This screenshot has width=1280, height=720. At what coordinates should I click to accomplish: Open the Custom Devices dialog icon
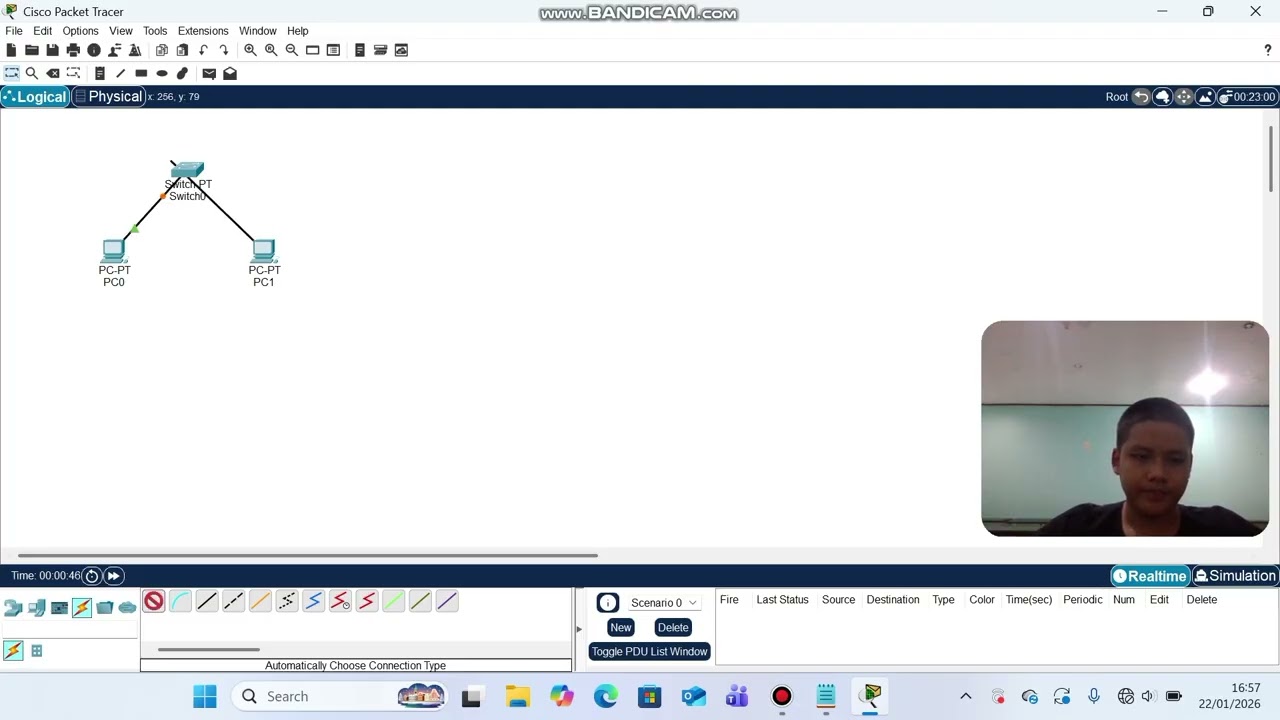pos(334,50)
